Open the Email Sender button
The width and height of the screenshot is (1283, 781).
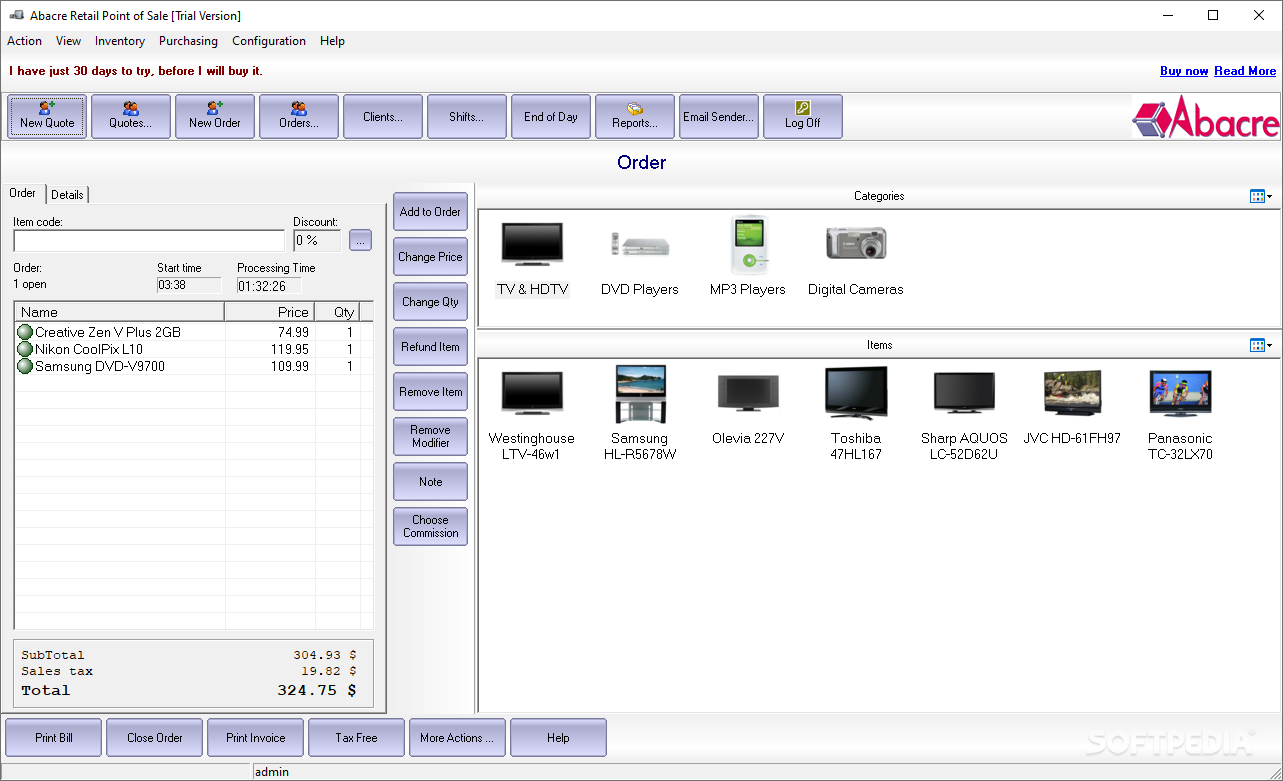click(719, 116)
